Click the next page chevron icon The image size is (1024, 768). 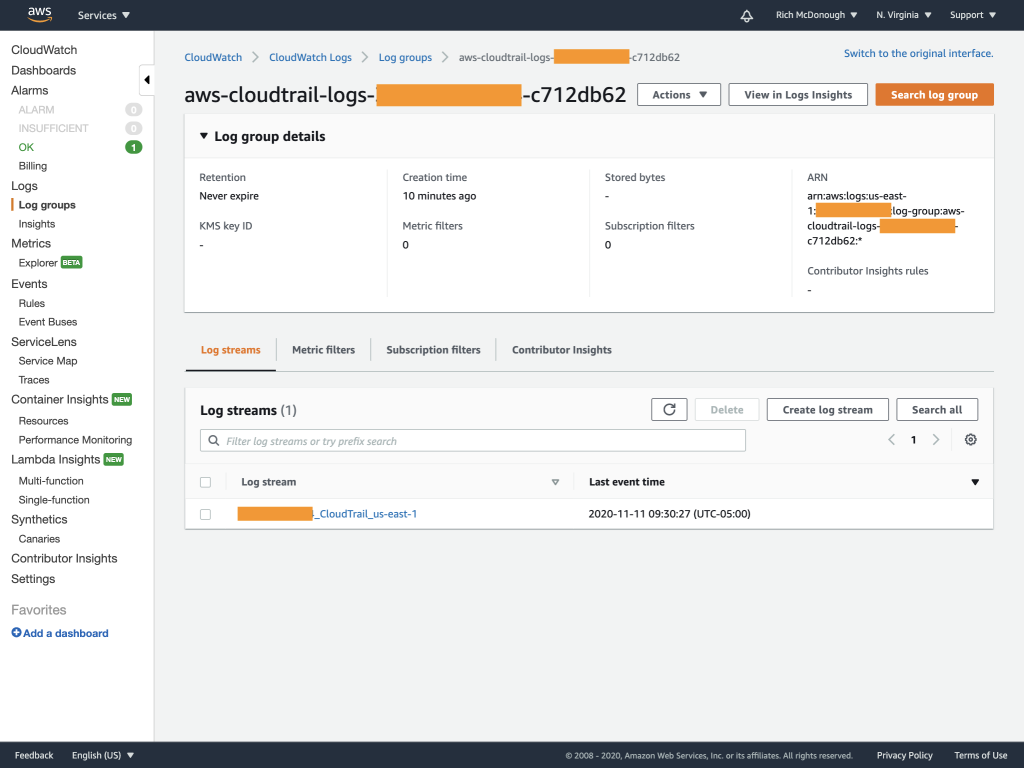[x=936, y=439]
